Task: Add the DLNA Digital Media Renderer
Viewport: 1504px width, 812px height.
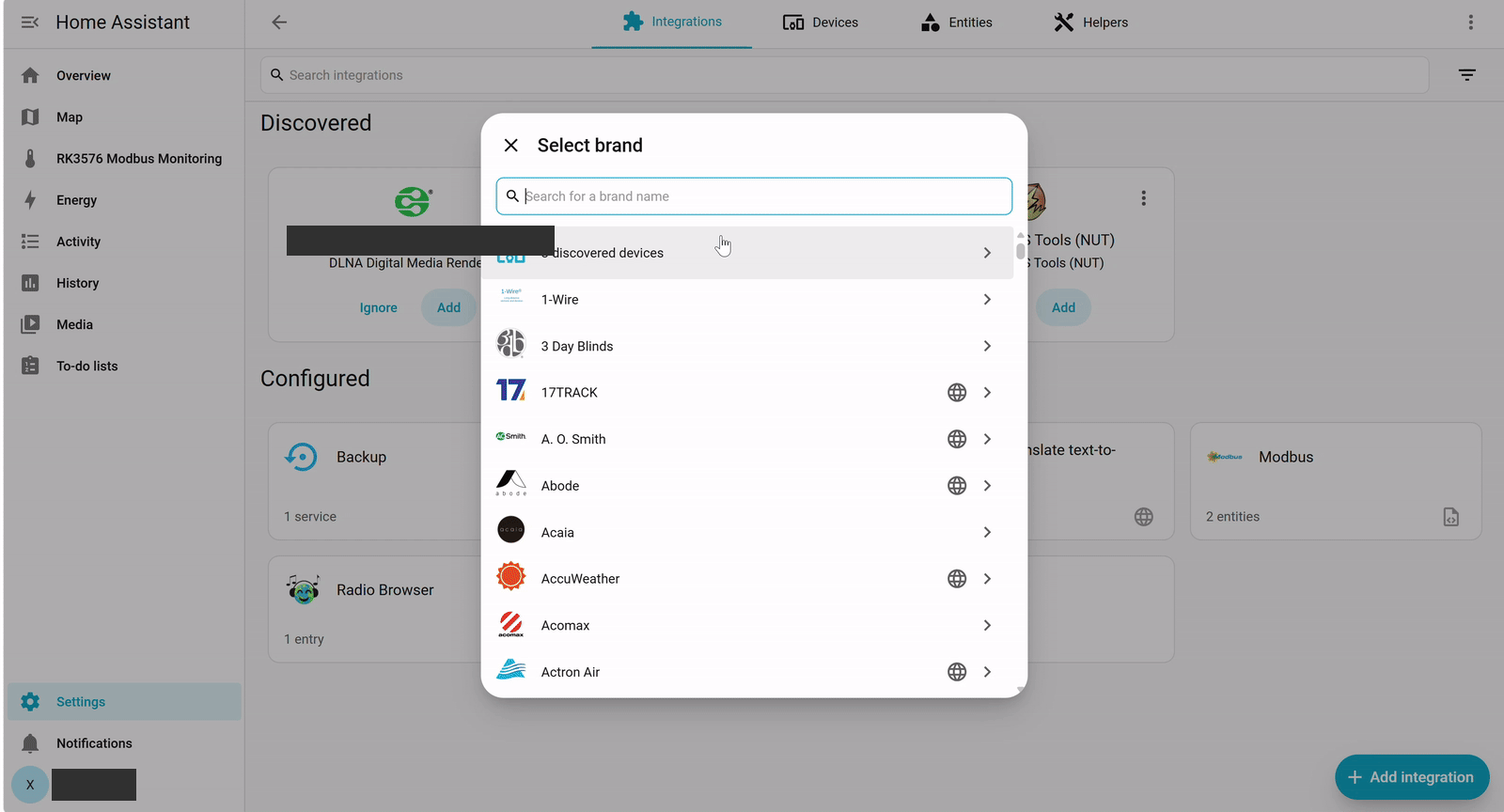Action: pos(448,307)
